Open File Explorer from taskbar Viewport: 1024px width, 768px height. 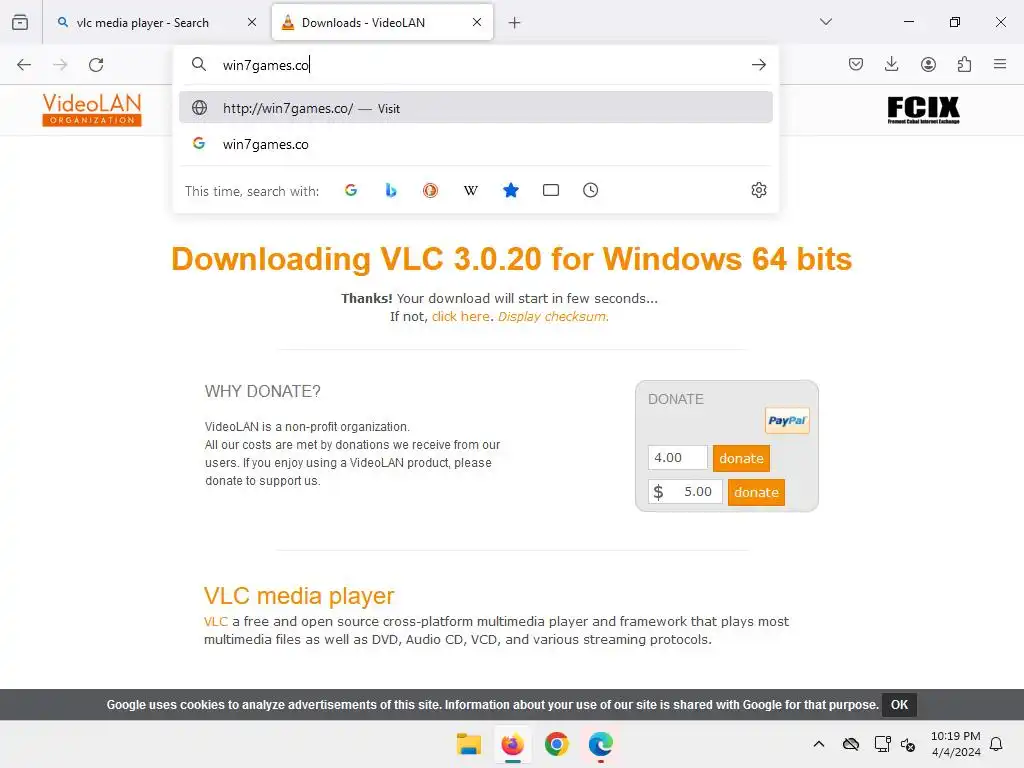coord(468,744)
